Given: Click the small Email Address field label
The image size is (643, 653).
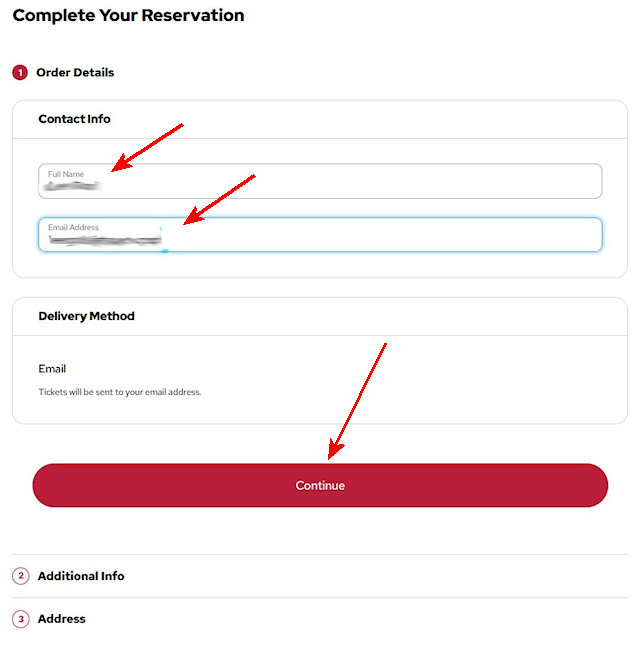Looking at the screenshot, I should 73,227.
